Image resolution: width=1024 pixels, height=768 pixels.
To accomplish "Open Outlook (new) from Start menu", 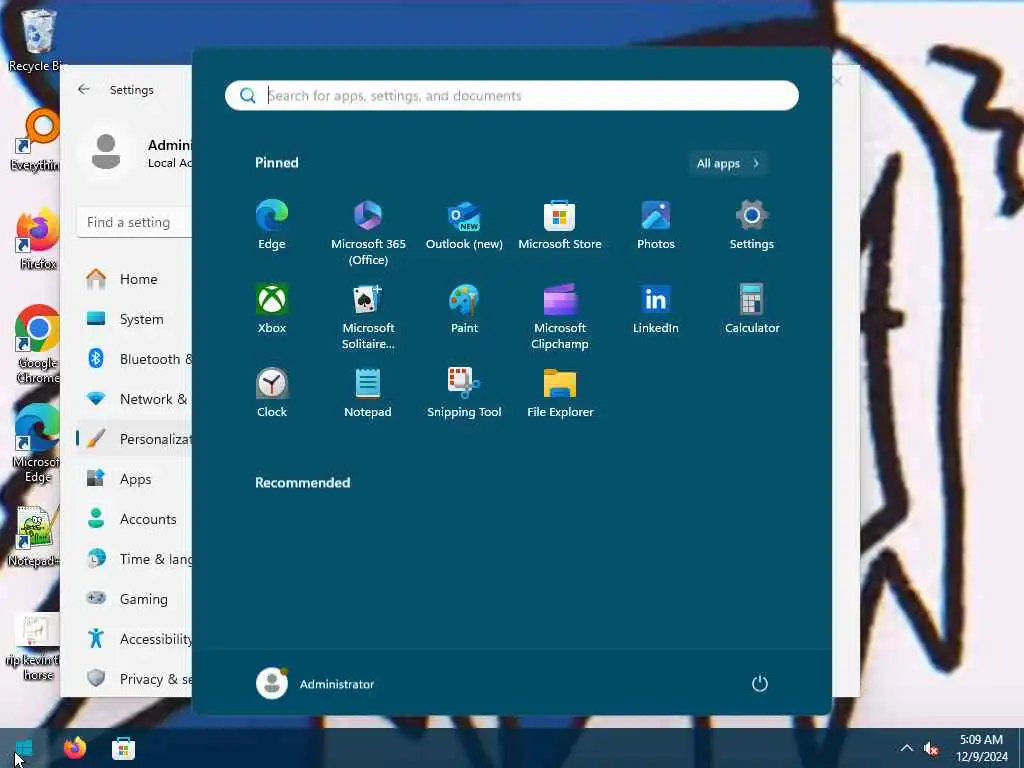I will (464, 225).
